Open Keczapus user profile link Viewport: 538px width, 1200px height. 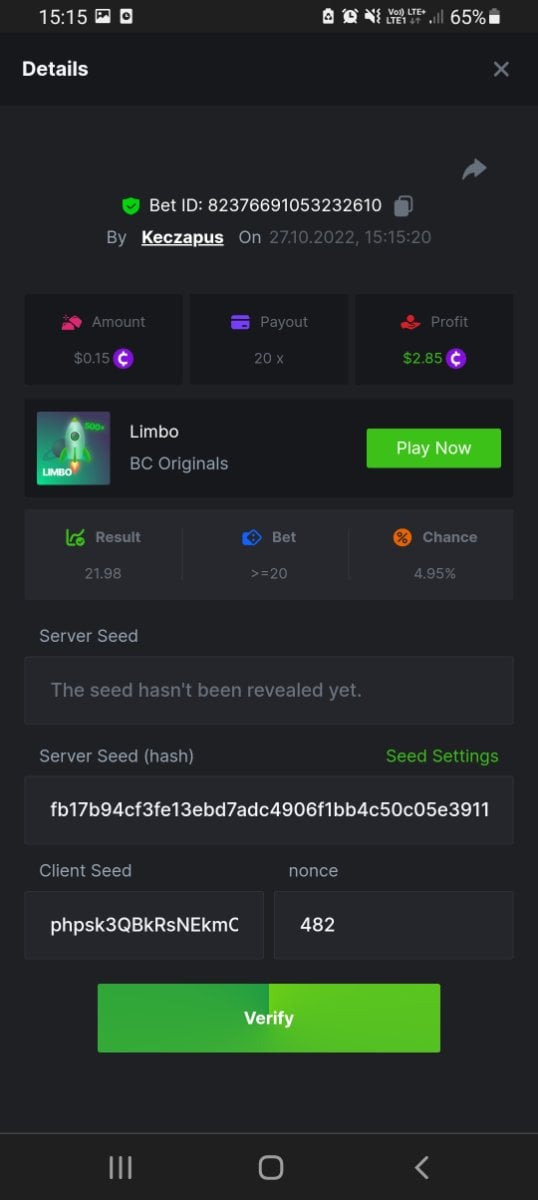182,238
